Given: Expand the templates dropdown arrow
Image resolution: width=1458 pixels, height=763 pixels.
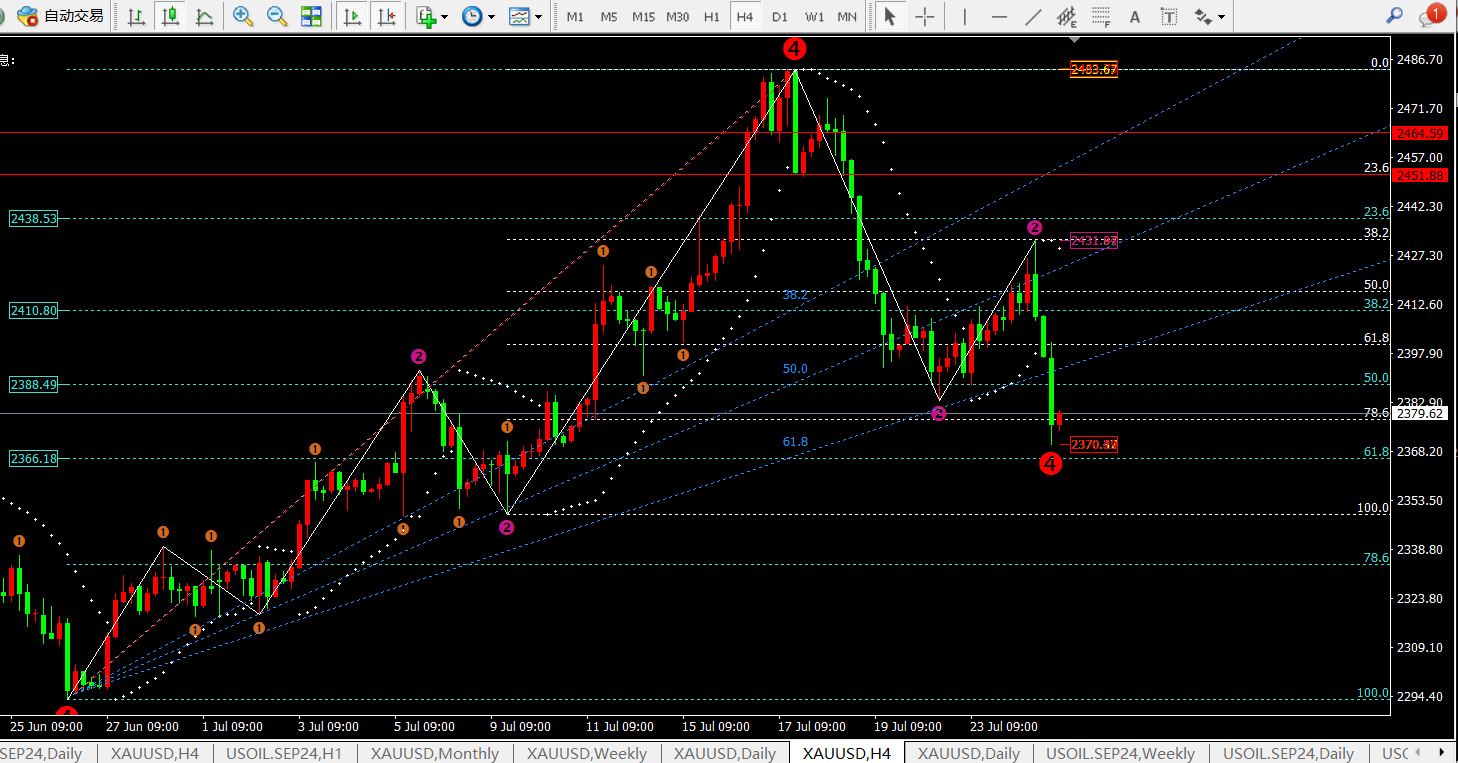Looking at the screenshot, I should coord(538,17).
